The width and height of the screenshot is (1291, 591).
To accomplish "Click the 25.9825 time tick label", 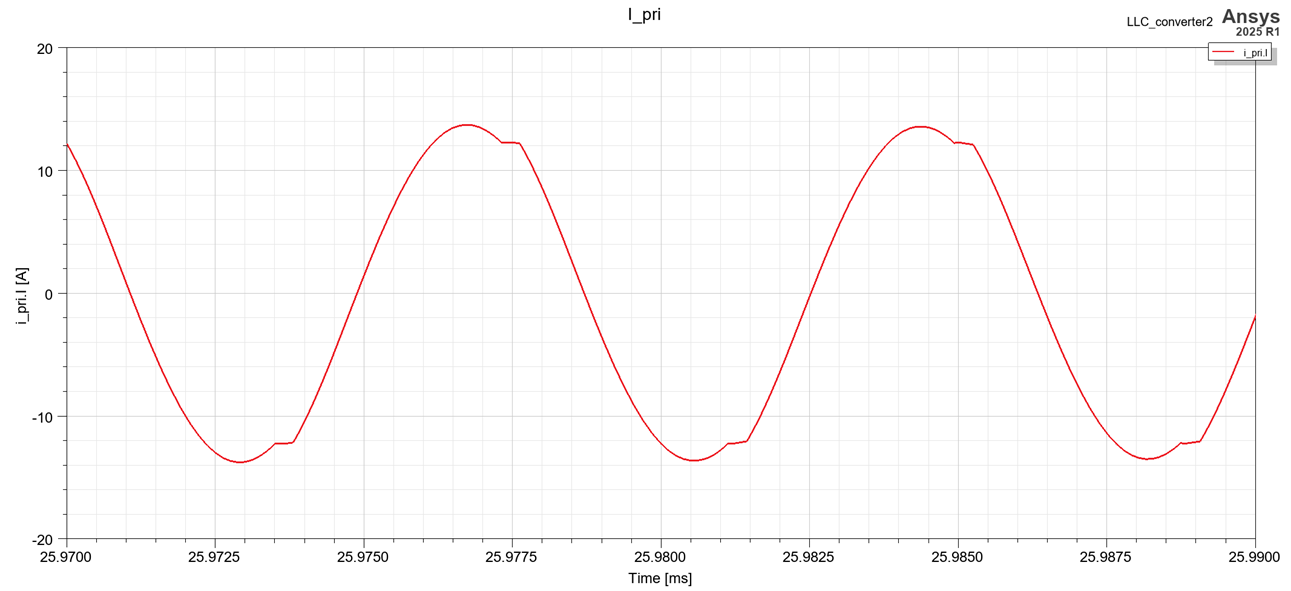I will click(809, 556).
